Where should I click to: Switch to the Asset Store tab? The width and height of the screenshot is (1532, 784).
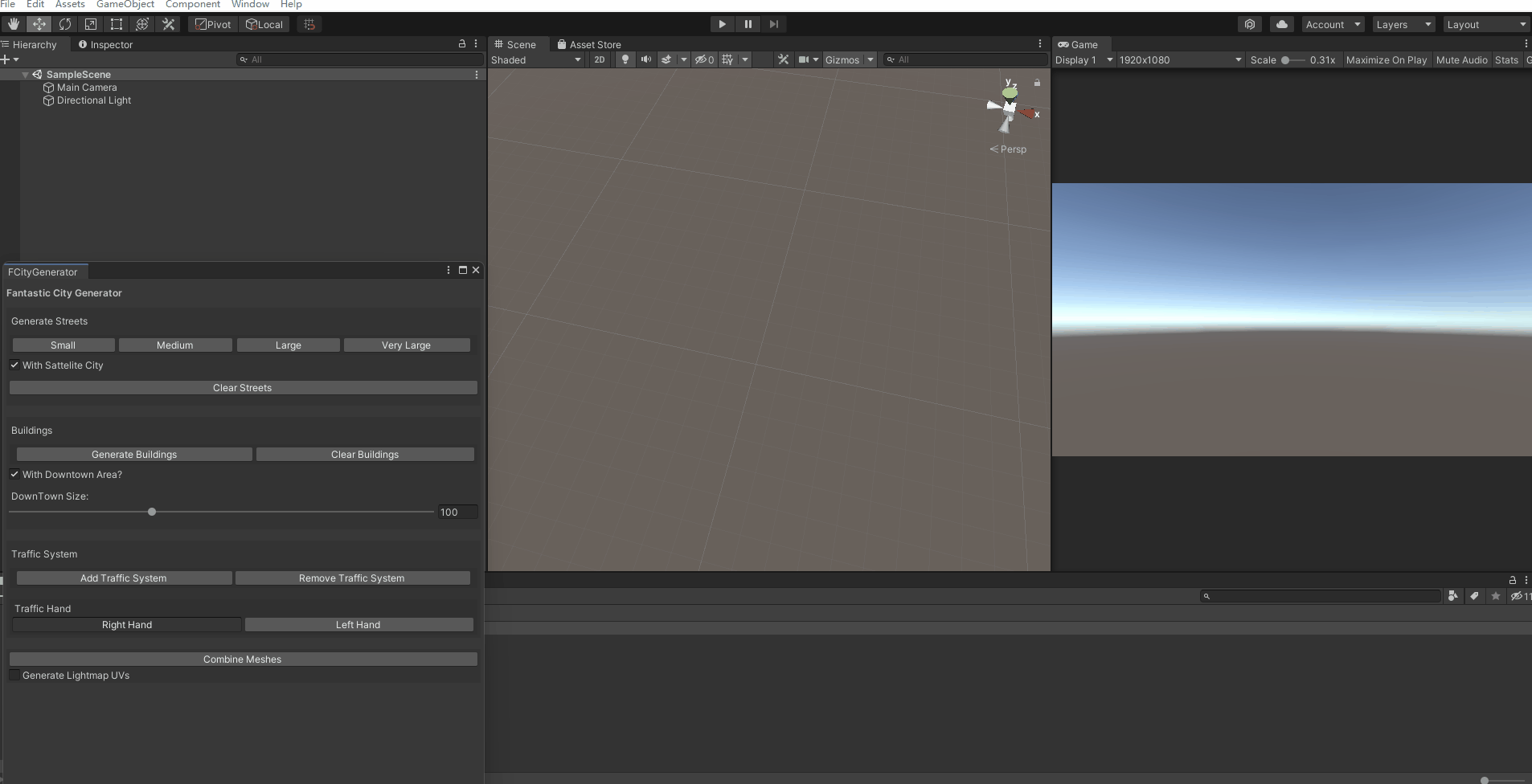(x=589, y=44)
